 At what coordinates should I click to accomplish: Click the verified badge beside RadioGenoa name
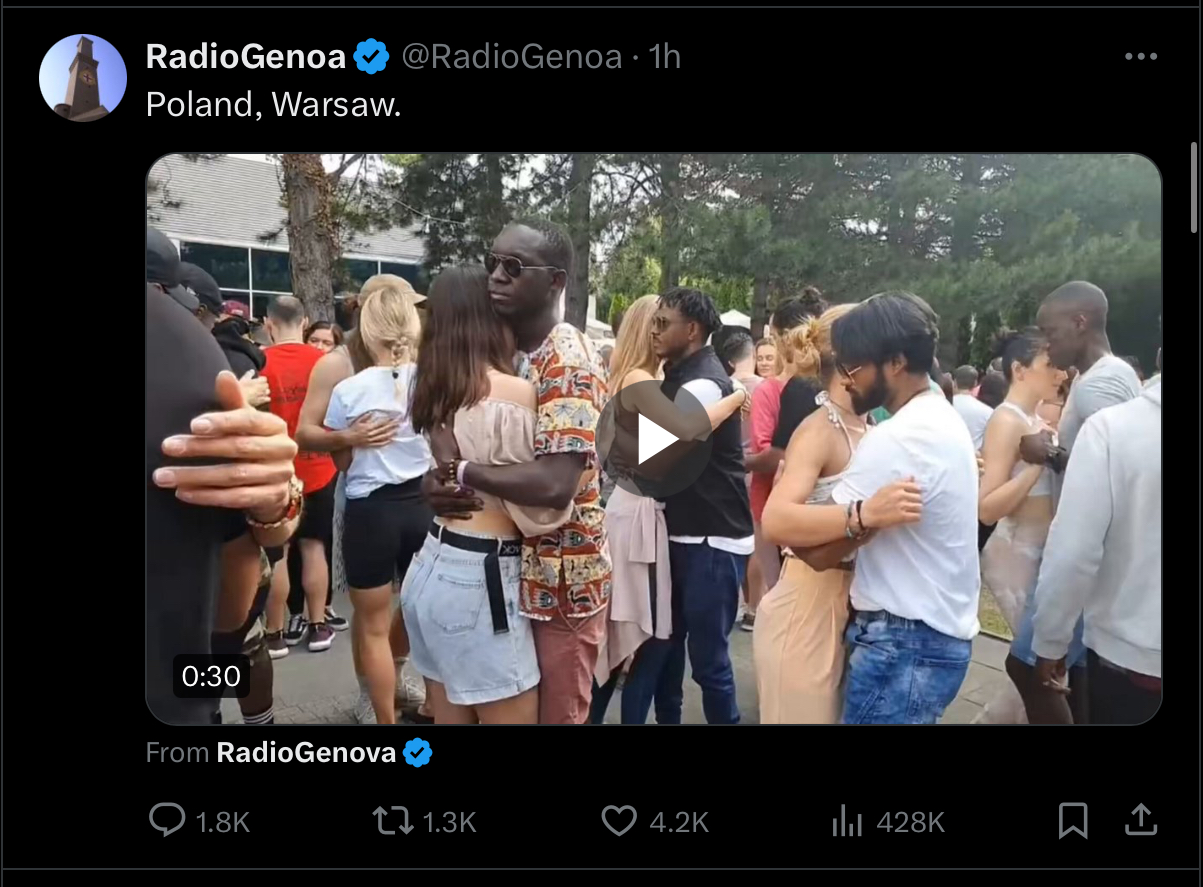[x=372, y=57]
